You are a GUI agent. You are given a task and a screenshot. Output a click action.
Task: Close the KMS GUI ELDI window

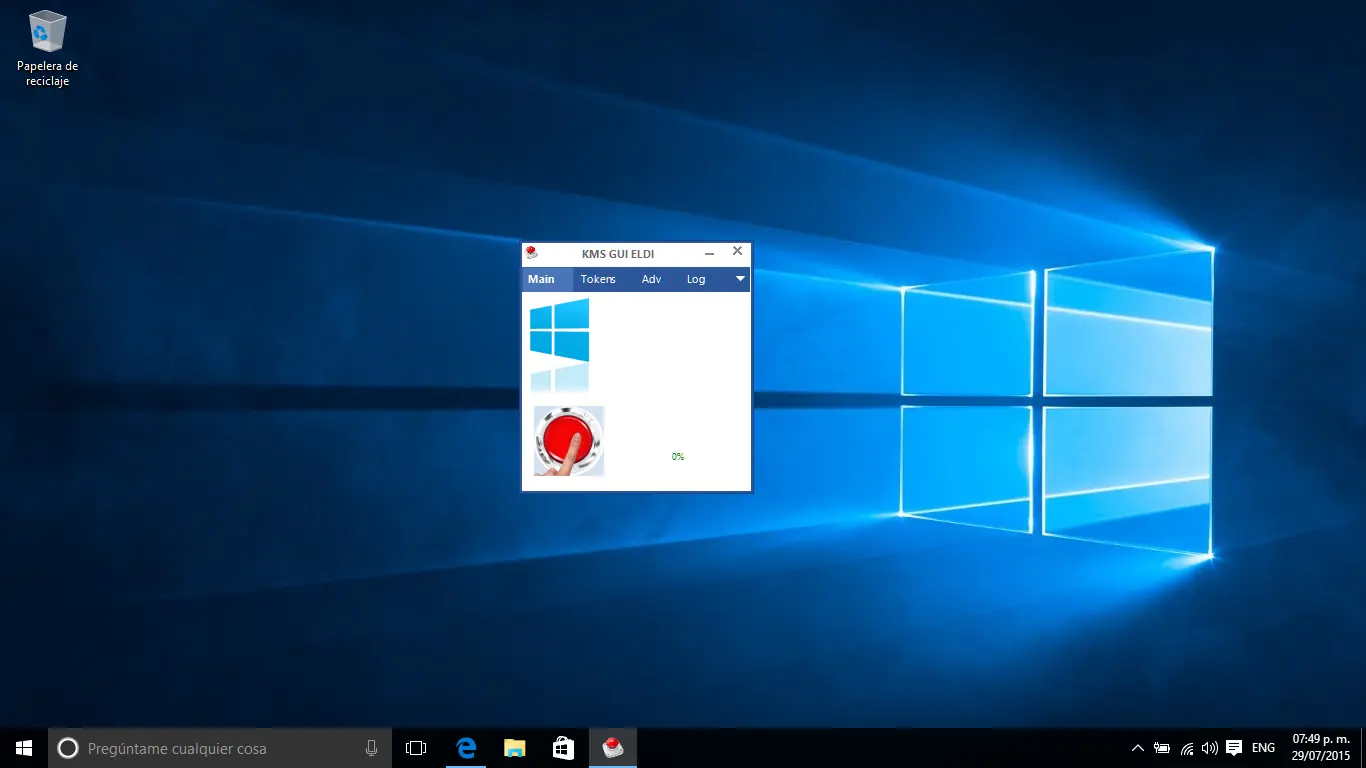point(737,252)
